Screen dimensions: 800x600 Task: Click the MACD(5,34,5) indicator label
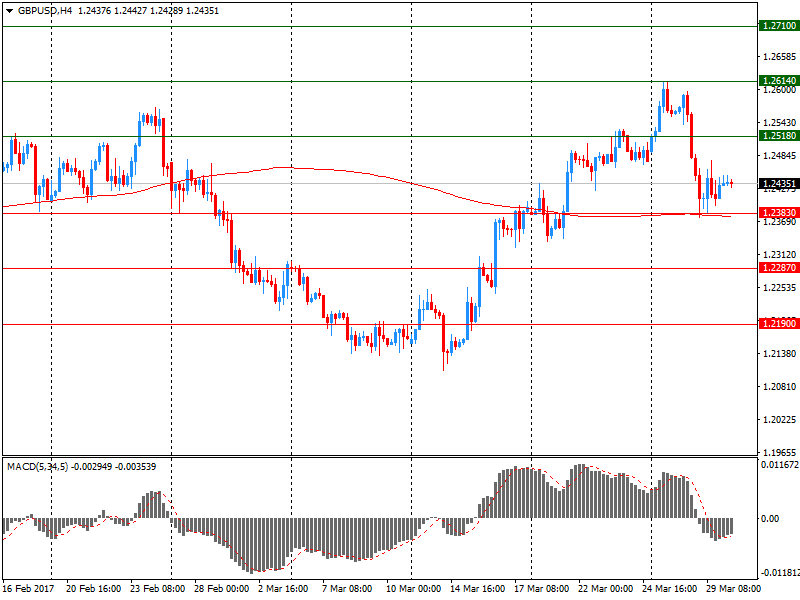coord(37,466)
